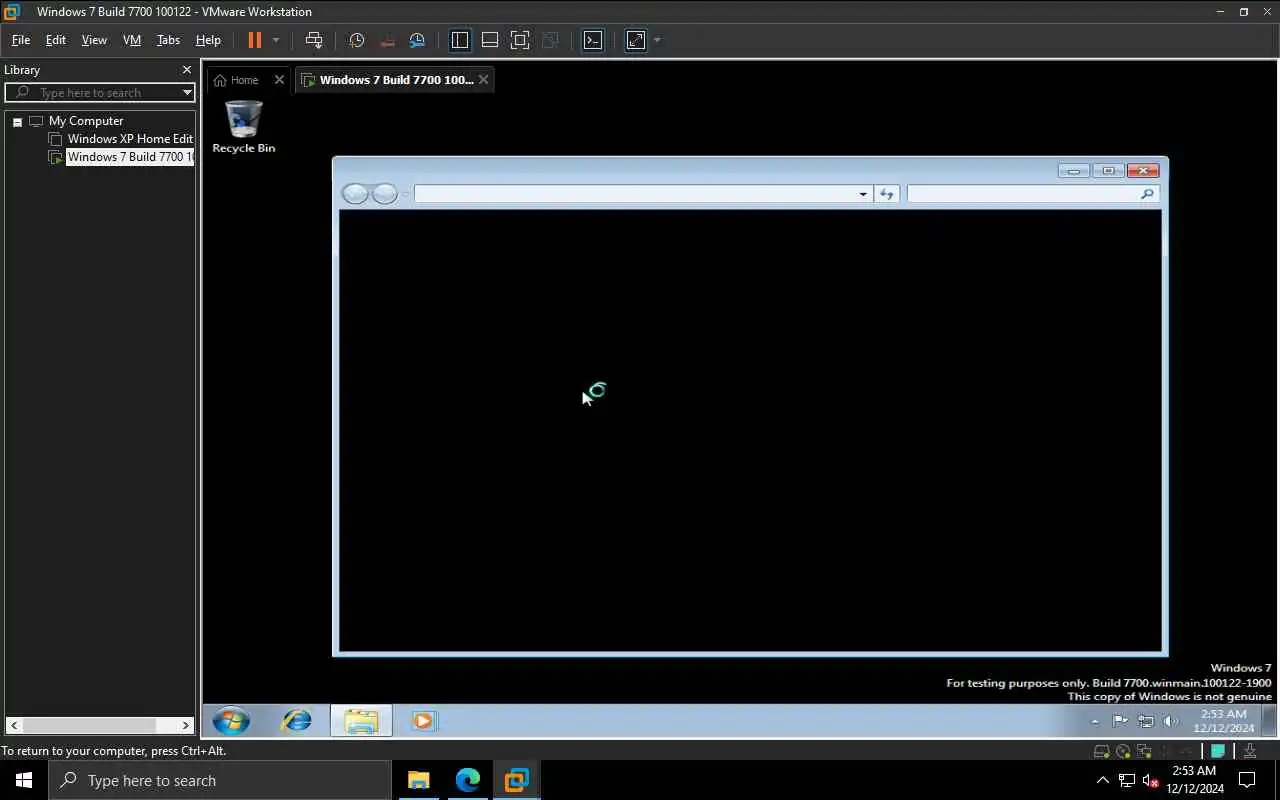
Task: Open host notification center
Action: pos(1247,780)
